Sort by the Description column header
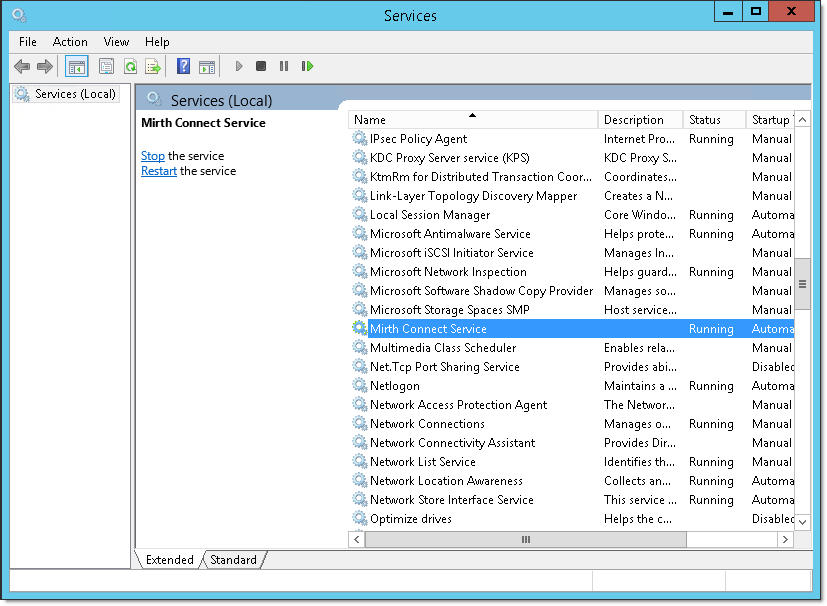 point(640,120)
